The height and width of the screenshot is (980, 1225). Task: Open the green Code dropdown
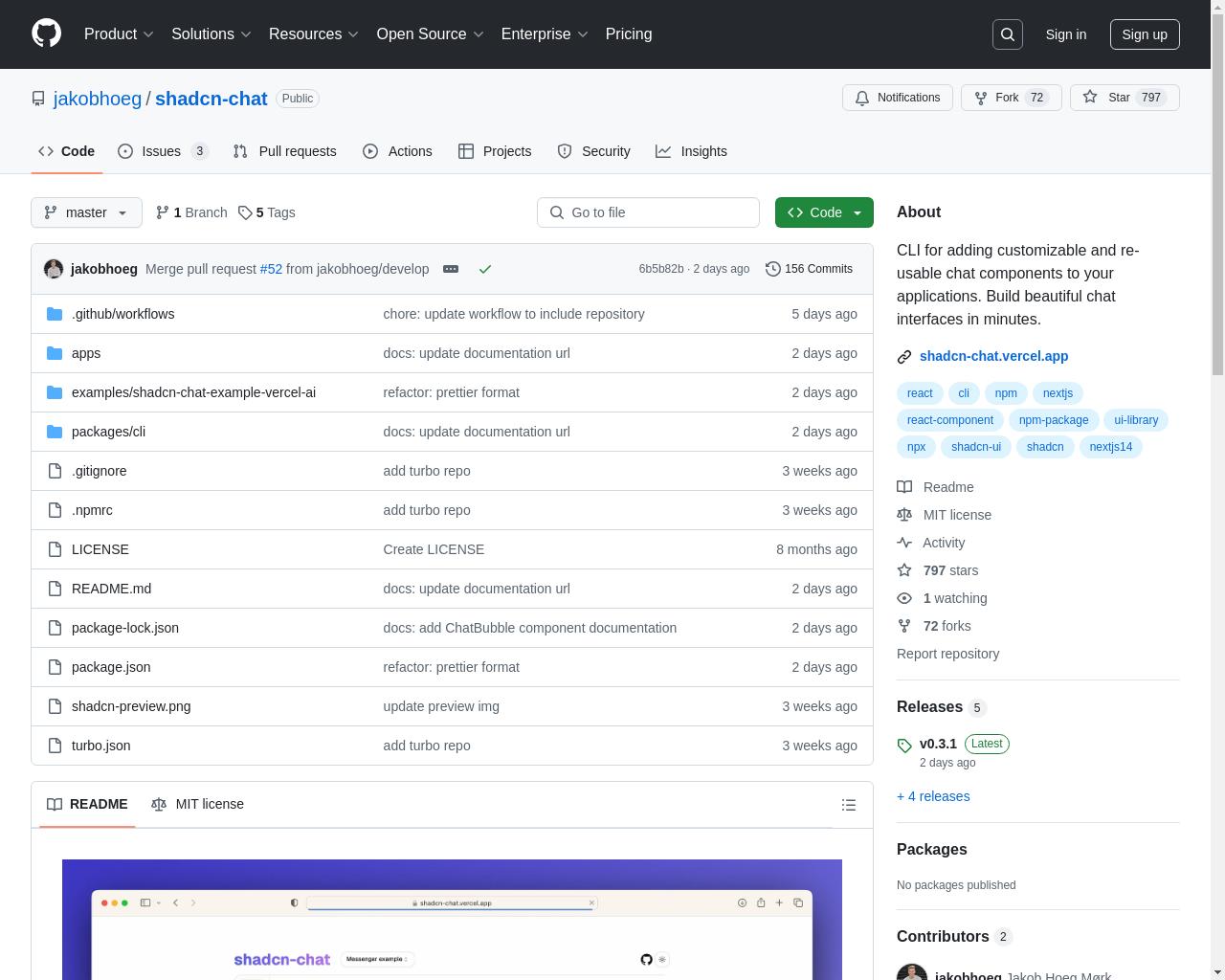tap(824, 212)
